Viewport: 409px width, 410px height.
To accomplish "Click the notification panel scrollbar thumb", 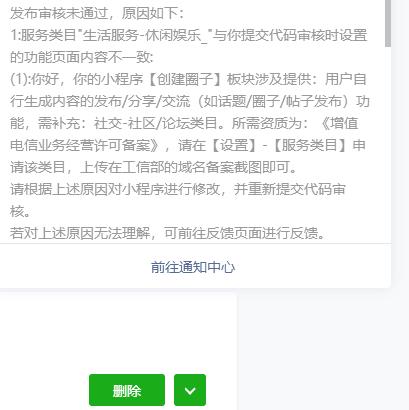I will 388,23.
